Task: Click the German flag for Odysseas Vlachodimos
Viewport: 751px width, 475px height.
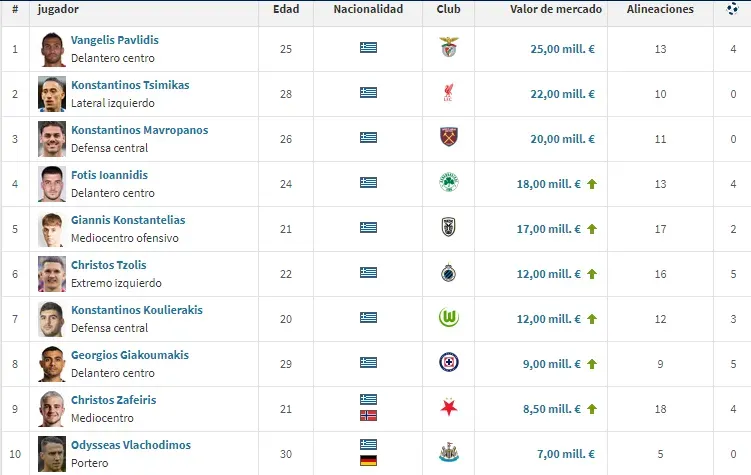Action: click(x=369, y=460)
